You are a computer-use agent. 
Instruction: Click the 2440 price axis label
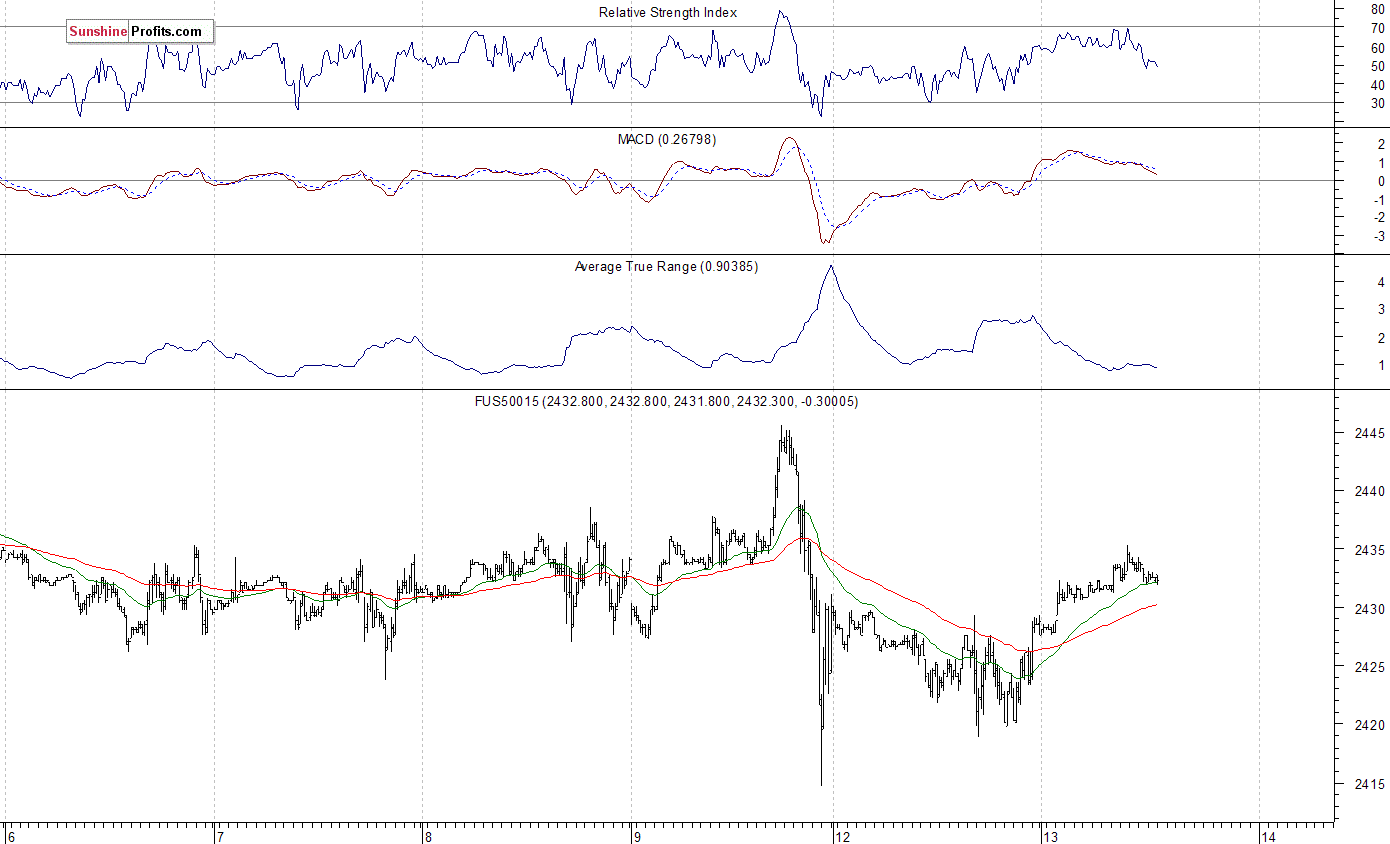[1369, 491]
